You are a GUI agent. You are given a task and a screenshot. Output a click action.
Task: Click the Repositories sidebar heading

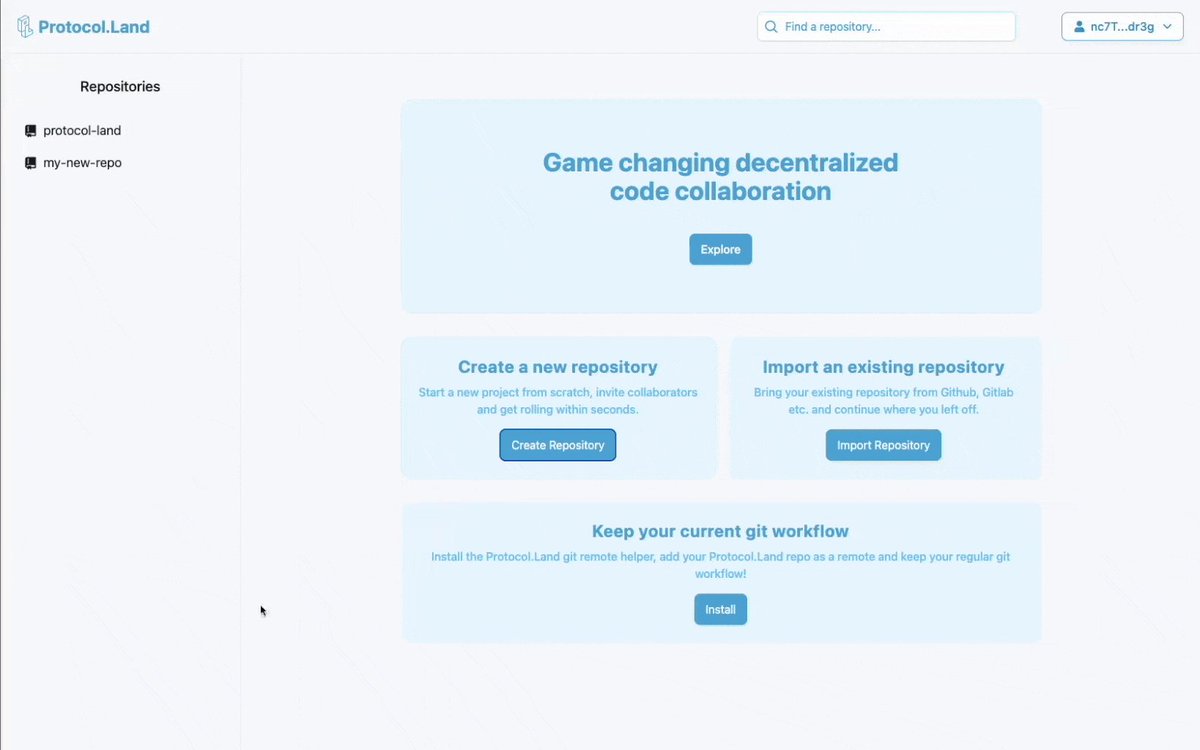point(120,87)
